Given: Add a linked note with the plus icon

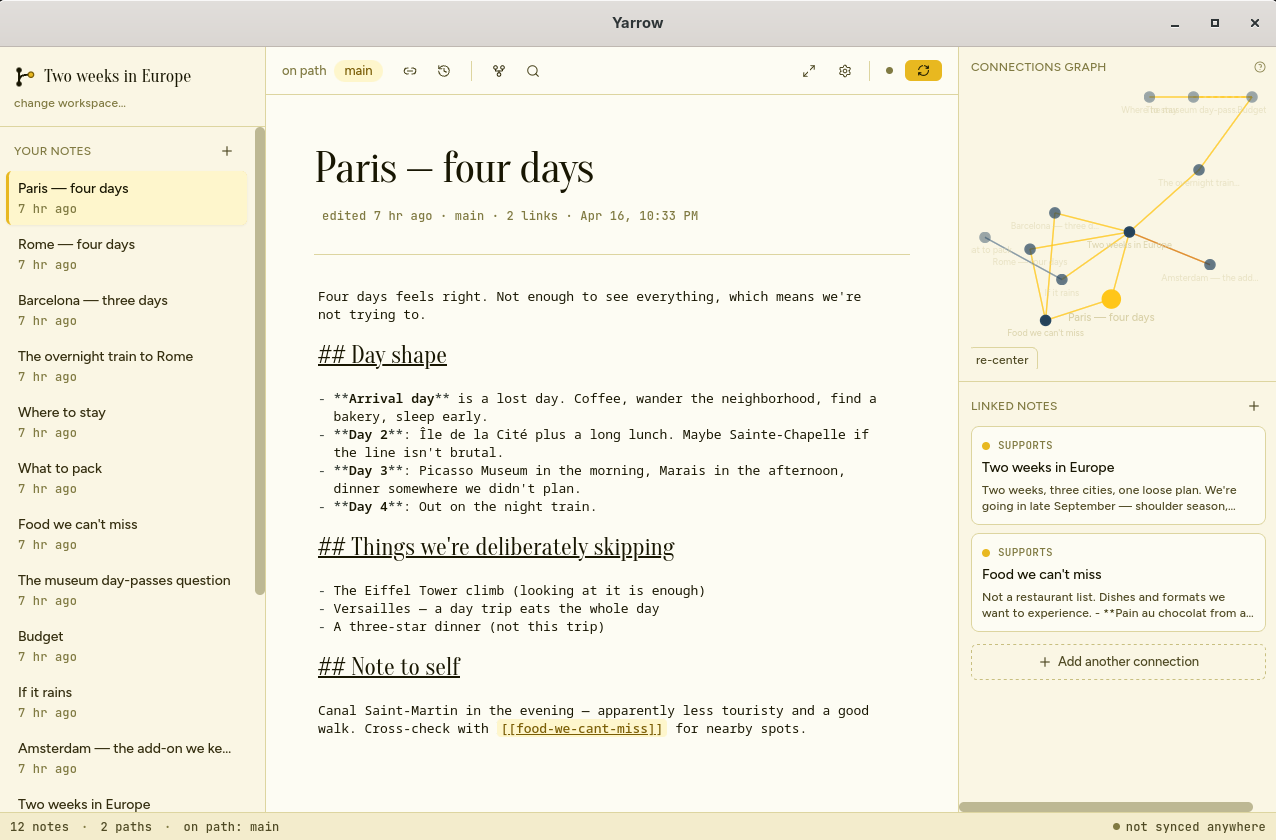Looking at the screenshot, I should [1254, 406].
